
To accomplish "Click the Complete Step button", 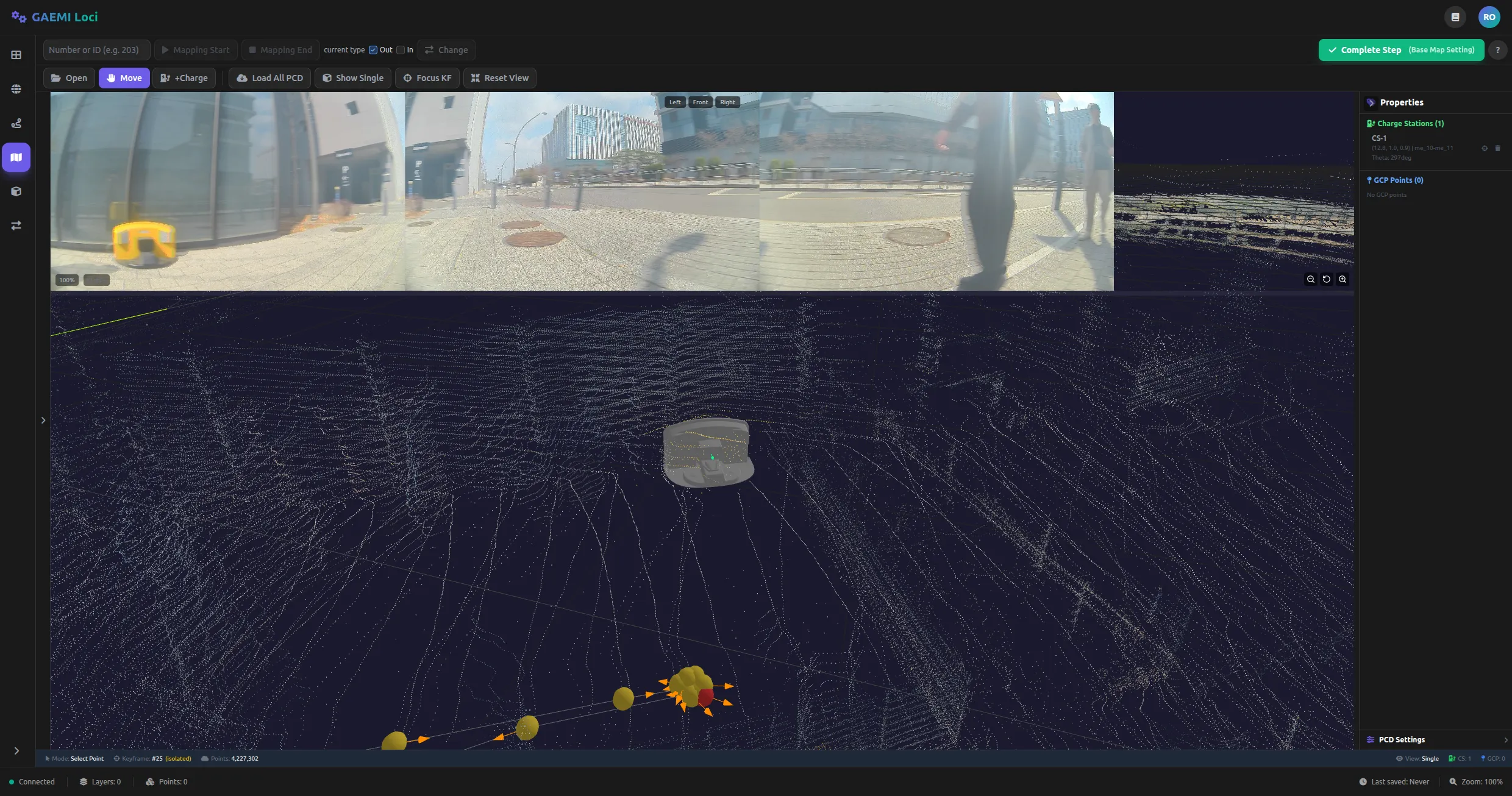I will pyautogui.click(x=1401, y=50).
